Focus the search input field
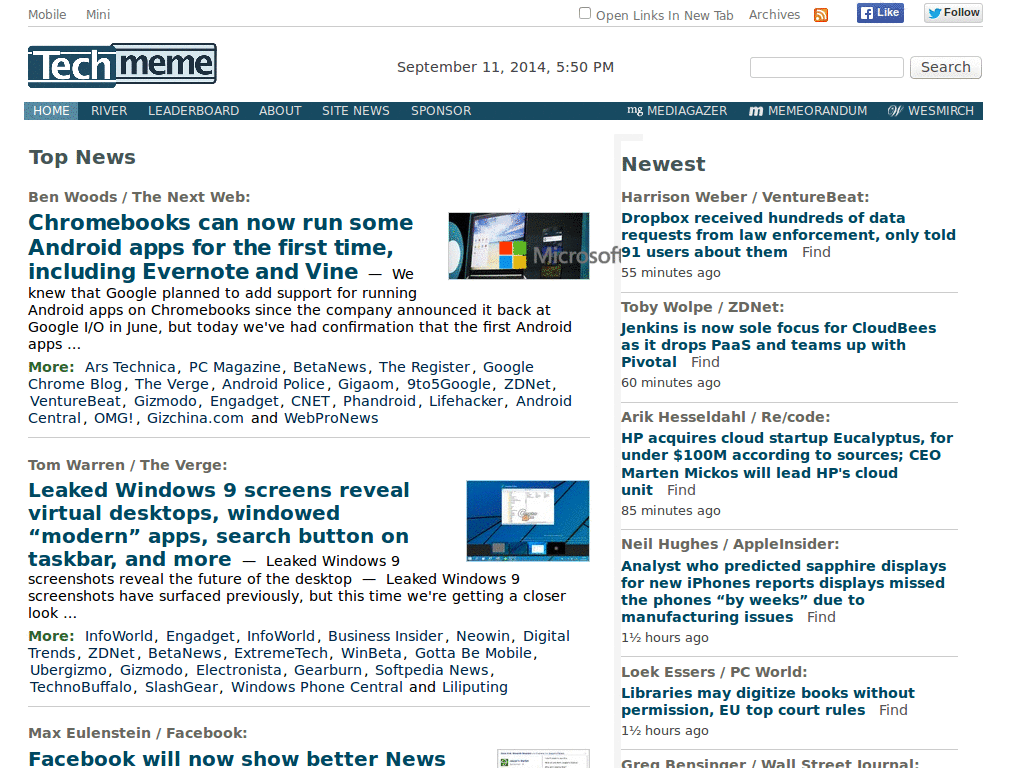1024x768 pixels. point(827,67)
